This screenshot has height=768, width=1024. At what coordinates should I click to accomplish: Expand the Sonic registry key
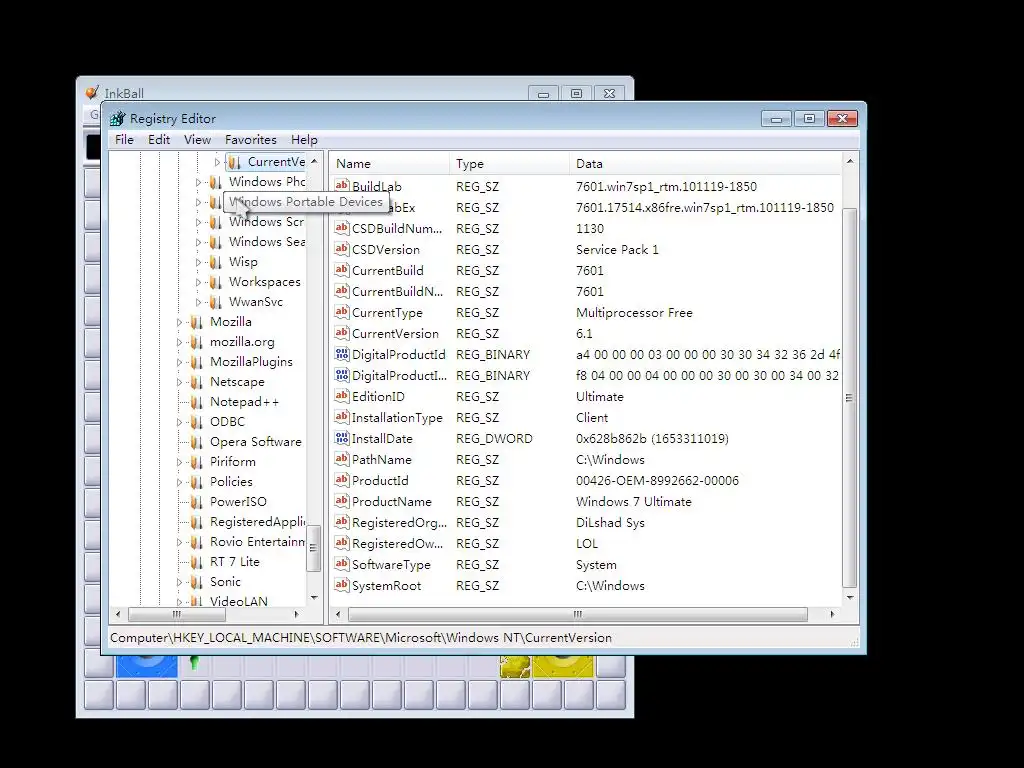pos(180,582)
